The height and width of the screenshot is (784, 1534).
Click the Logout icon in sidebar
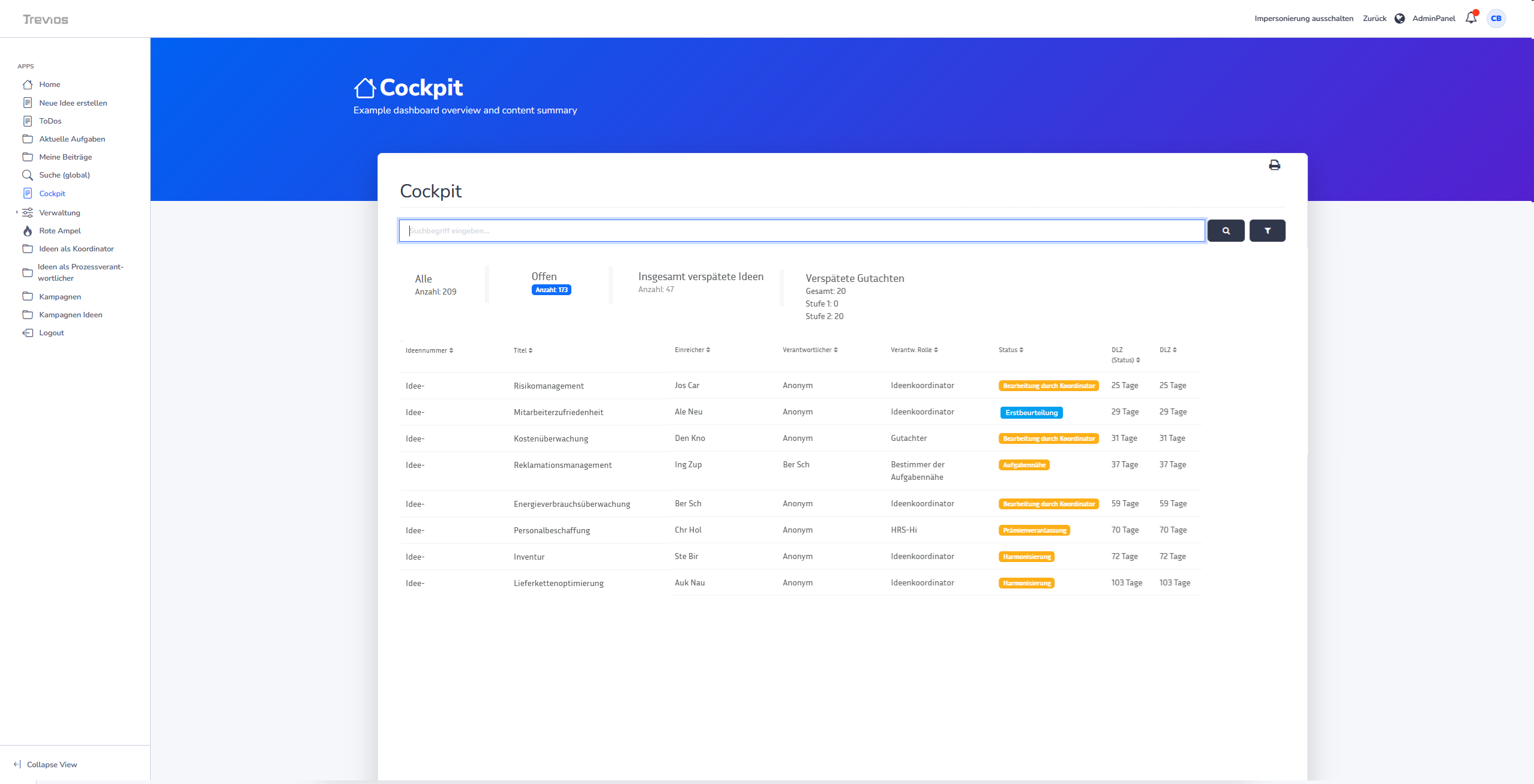[28, 333]
